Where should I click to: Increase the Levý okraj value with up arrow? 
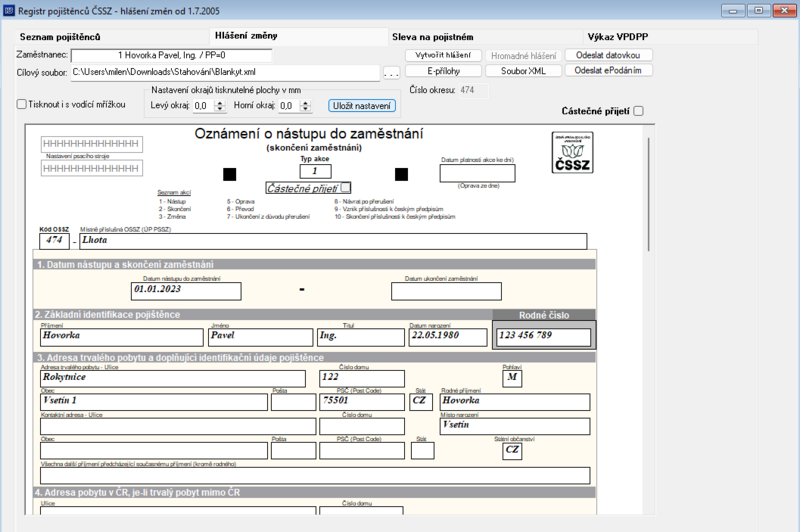coord(220,103)
